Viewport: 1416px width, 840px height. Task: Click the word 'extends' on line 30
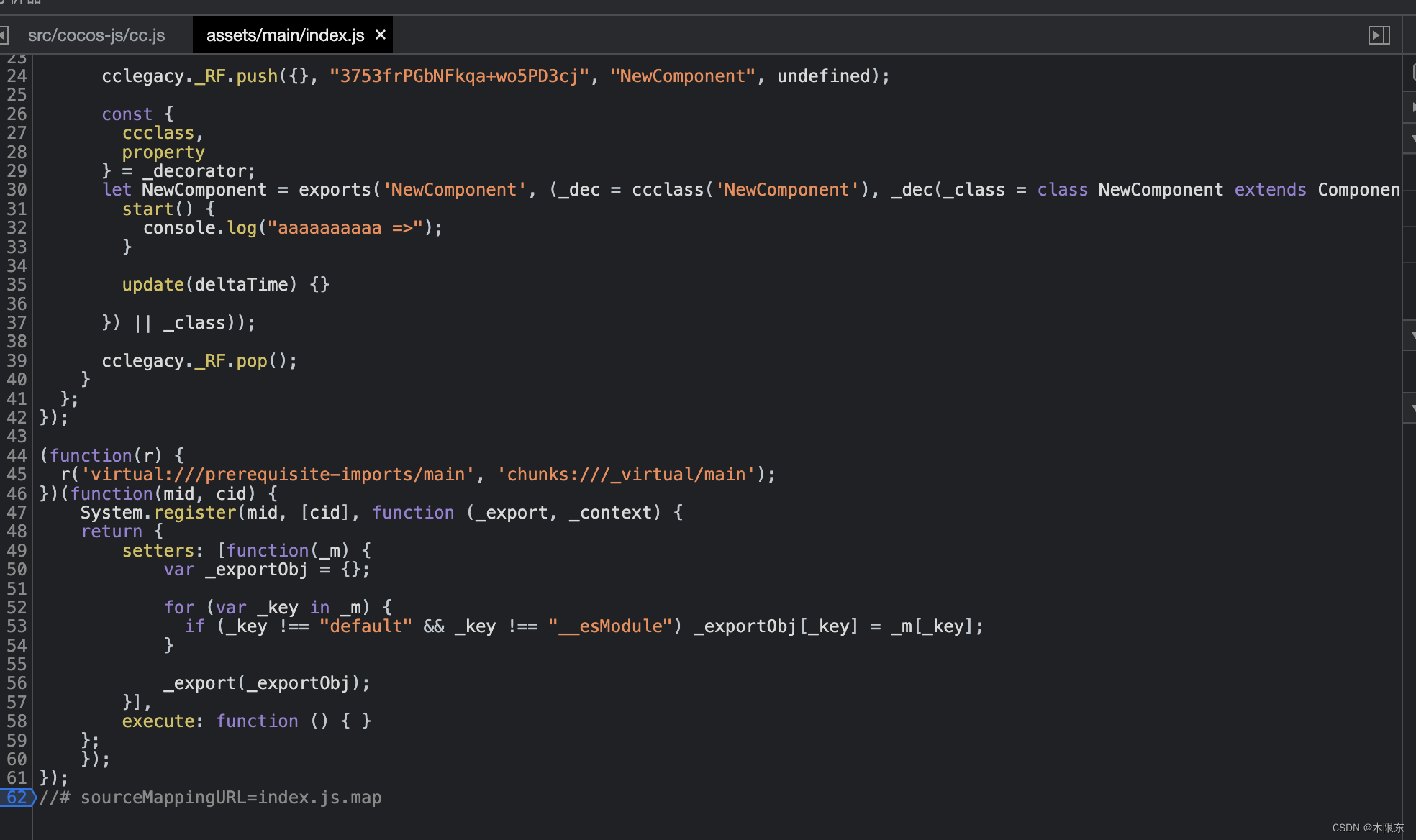(1270, 190)
